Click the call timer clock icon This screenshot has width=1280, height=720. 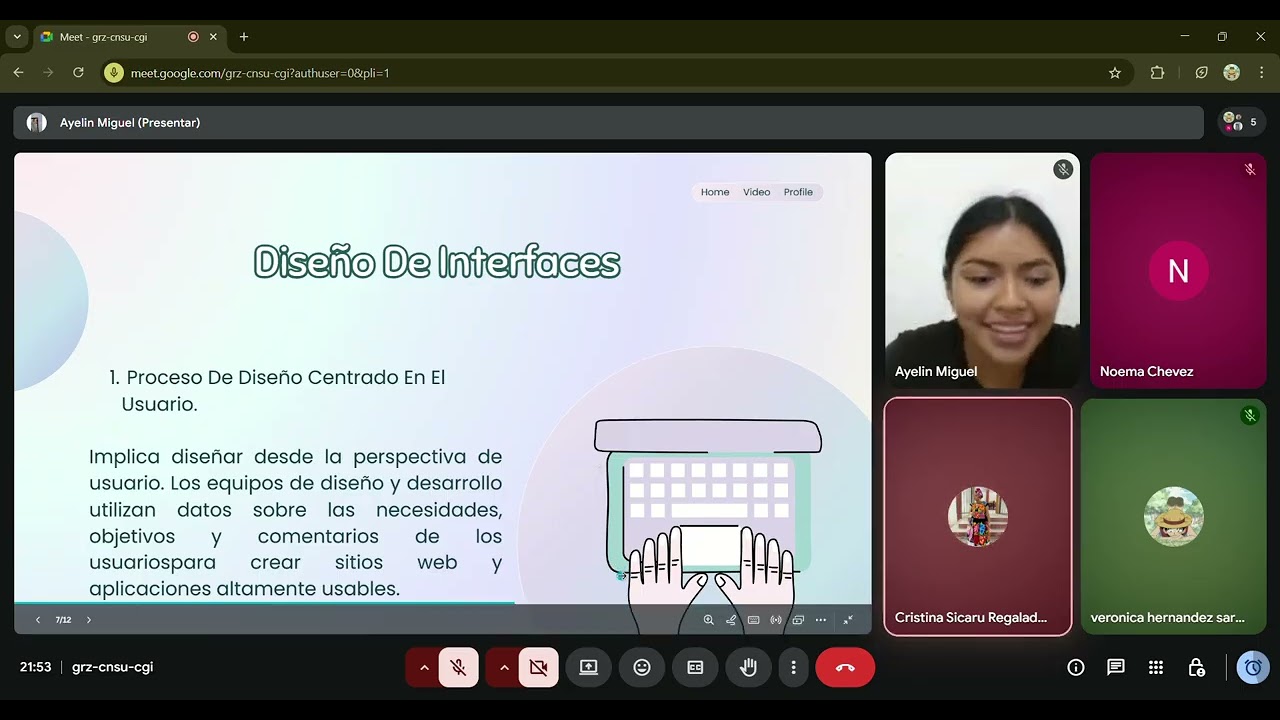coord(1253,667)
